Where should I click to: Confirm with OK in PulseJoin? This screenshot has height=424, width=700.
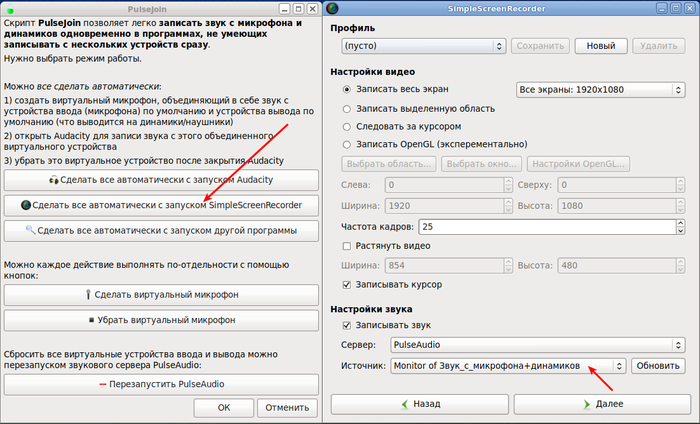click(x=224, y=407)
